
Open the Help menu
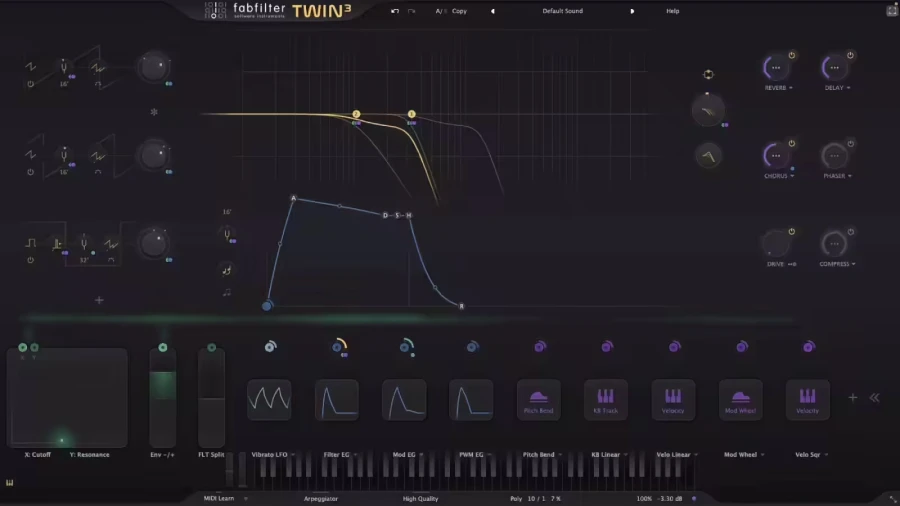point(672,11)
